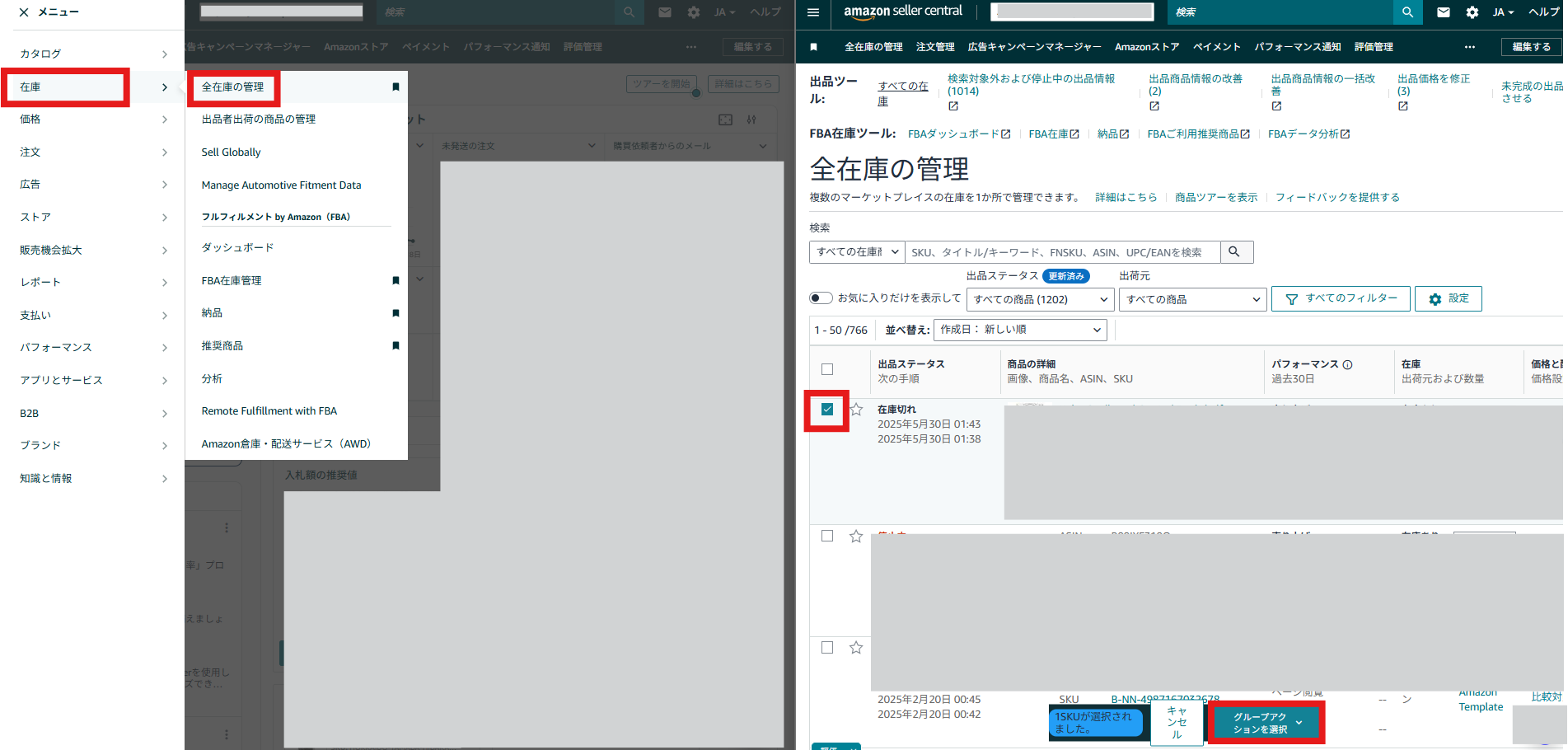Click the bookmark icon next to FBA在庫管理
Viewport: 1568px width, 750px height.
396,281
